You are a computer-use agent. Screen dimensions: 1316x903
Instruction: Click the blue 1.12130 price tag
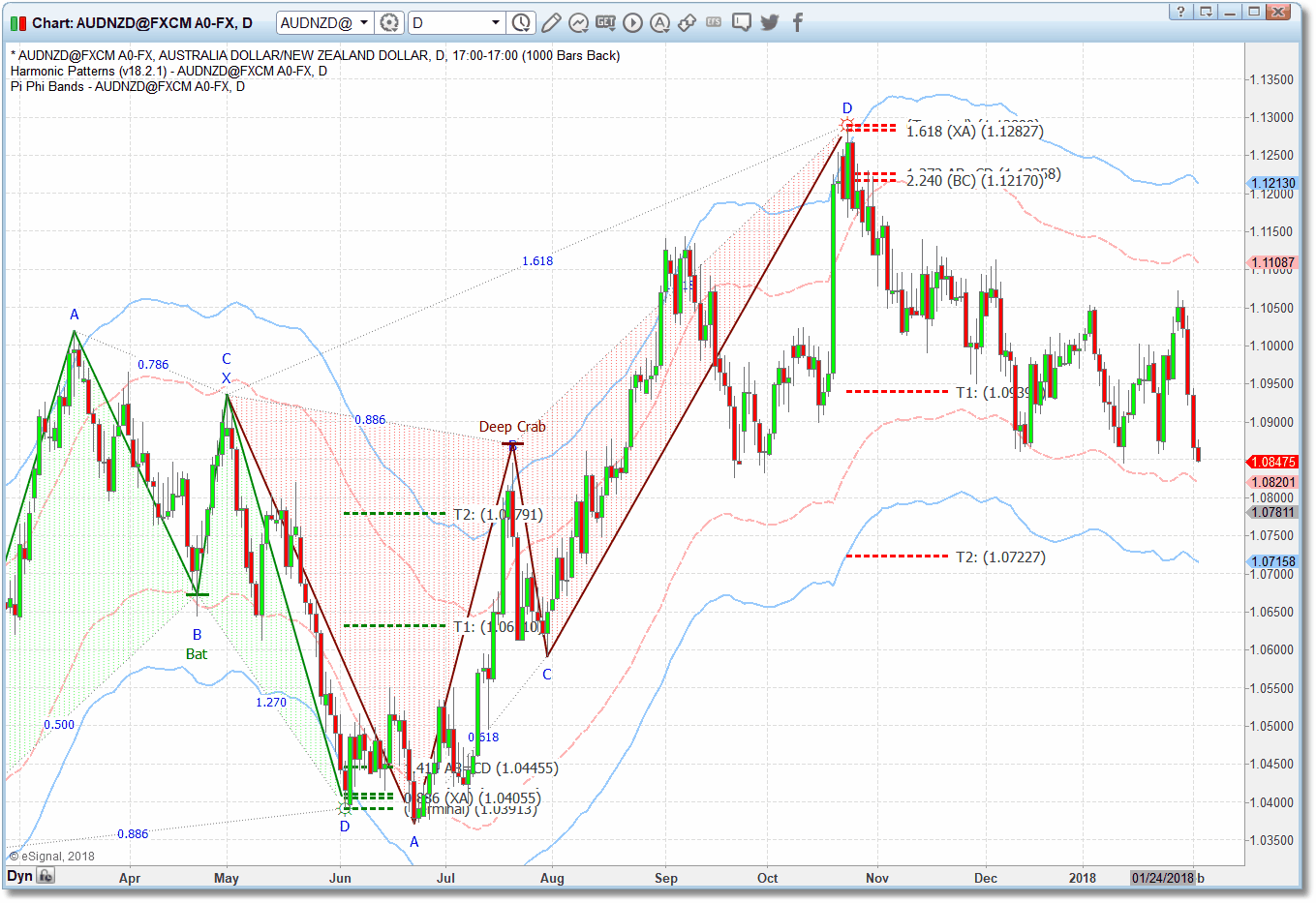1272,183
